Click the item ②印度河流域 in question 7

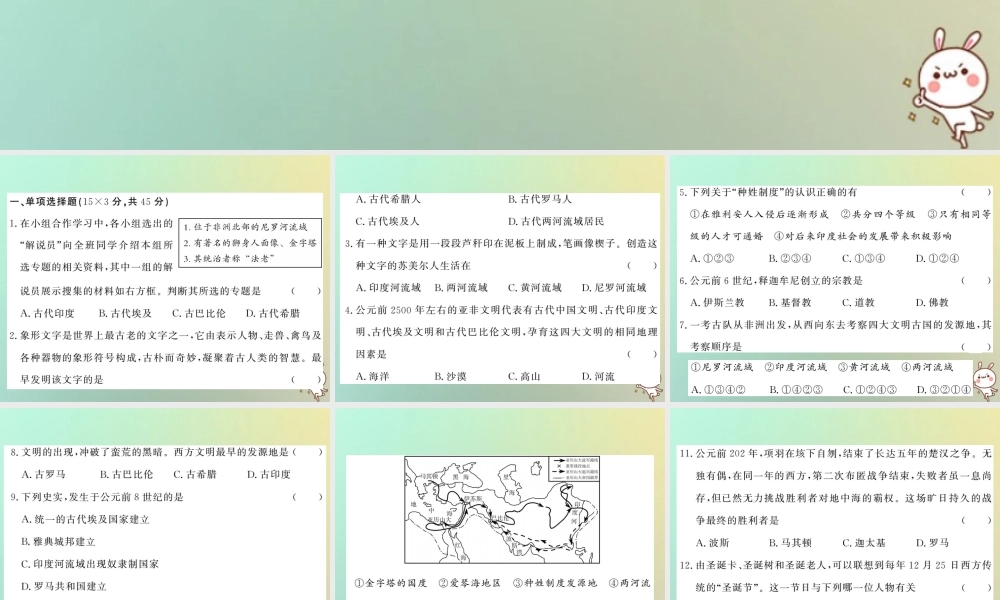pyautogui.click(x=795, y=367)
